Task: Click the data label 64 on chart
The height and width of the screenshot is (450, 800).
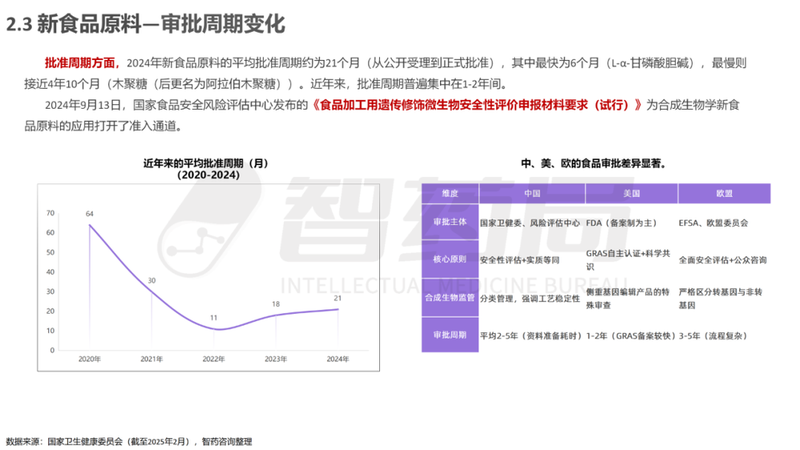Action: pos(90,214)
